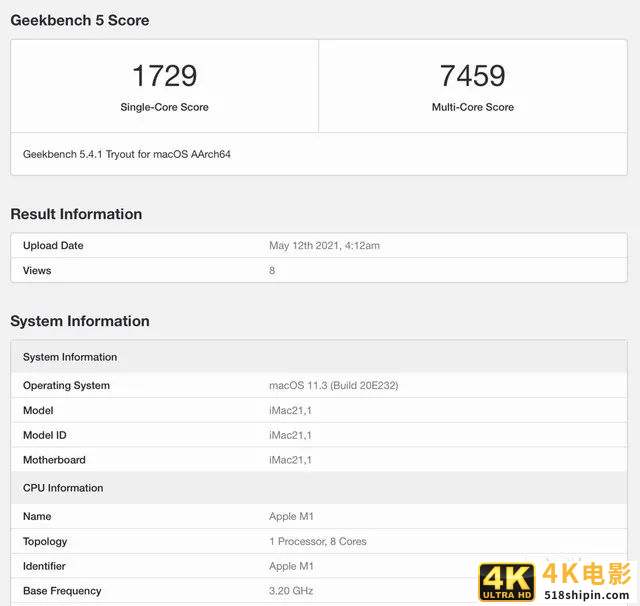Click the May 12th 2021 upload date value

pos(324,246)
